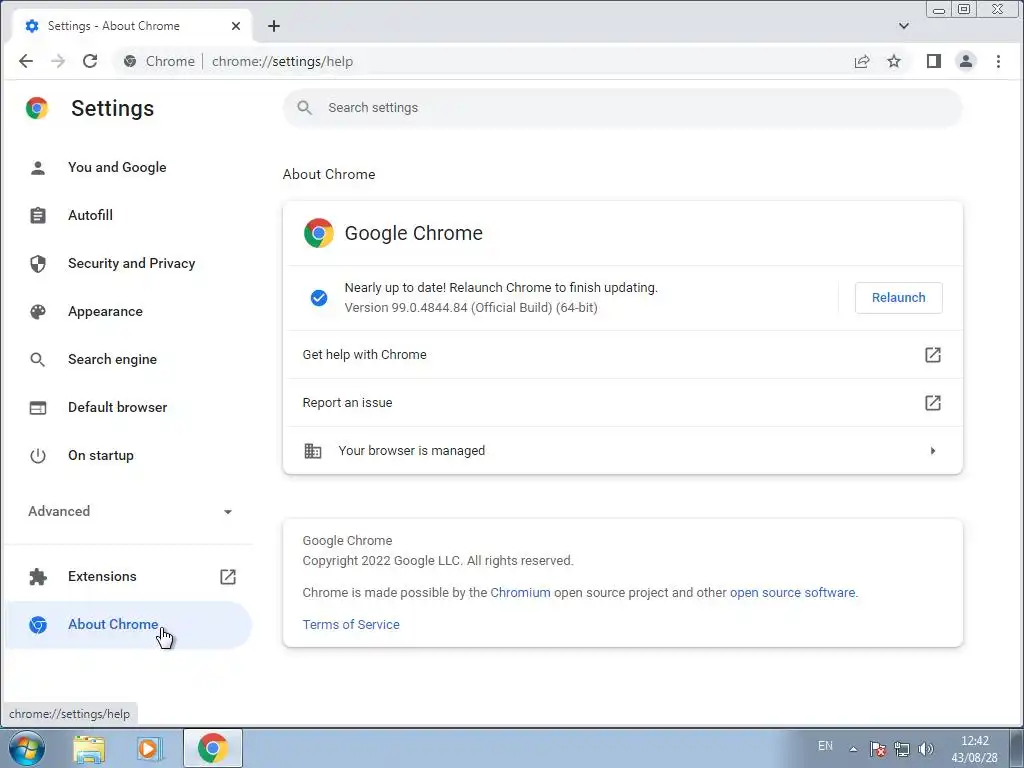Click the building icon for managed browser
The image size is (1024, 768).
point(313,451)
